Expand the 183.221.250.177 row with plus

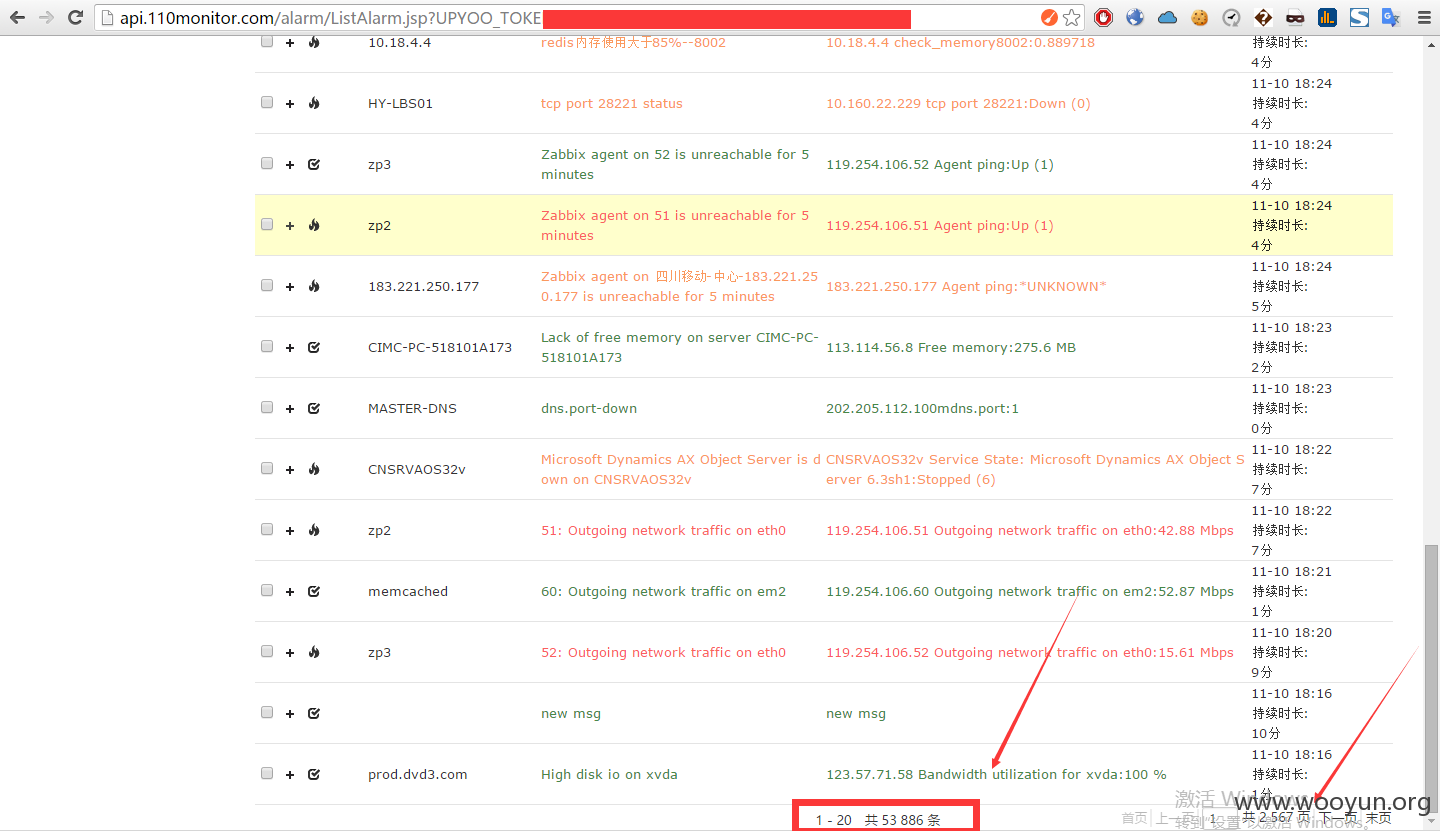(290, 287)
